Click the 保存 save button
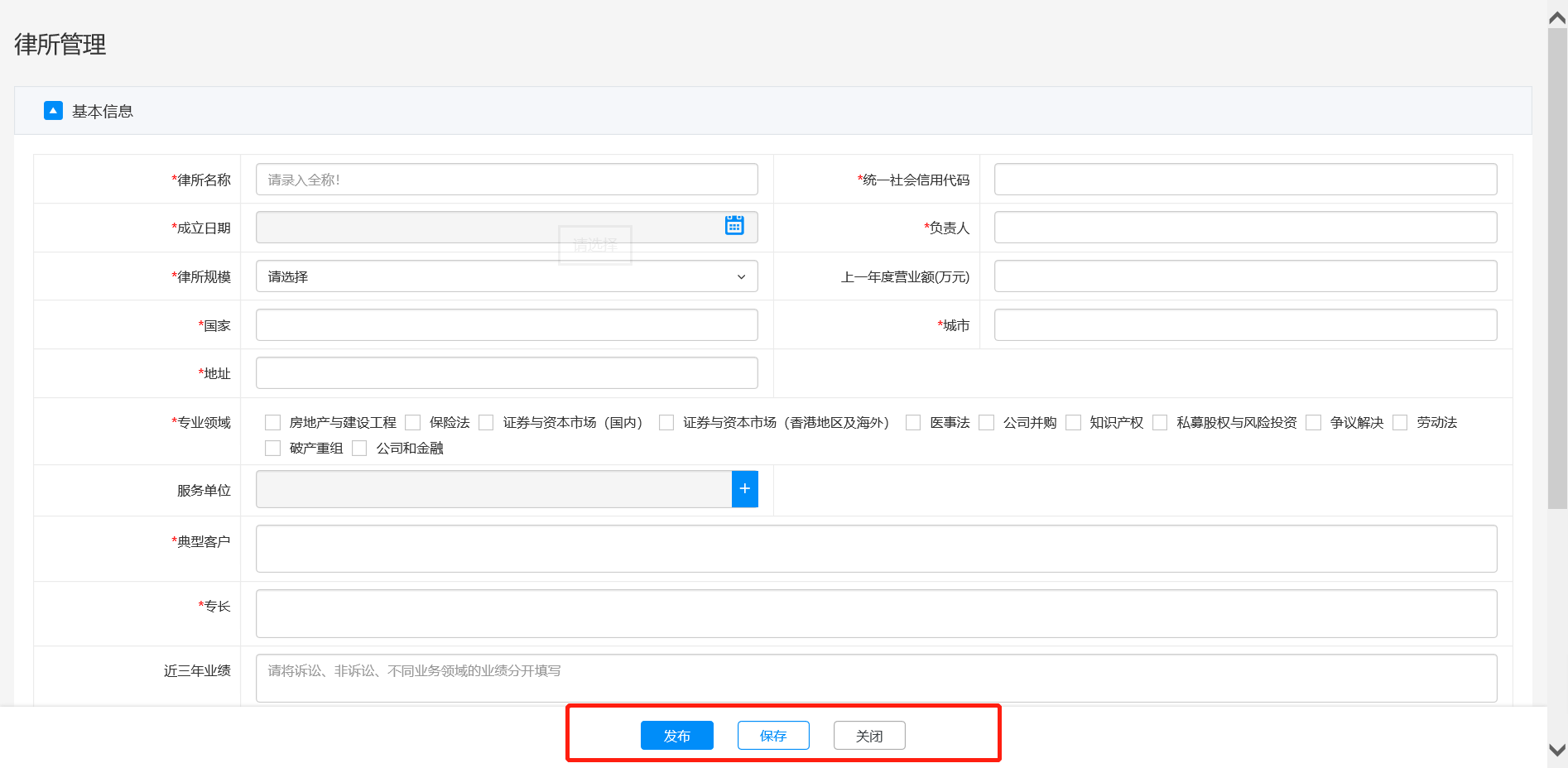 (x=773, y=736)
